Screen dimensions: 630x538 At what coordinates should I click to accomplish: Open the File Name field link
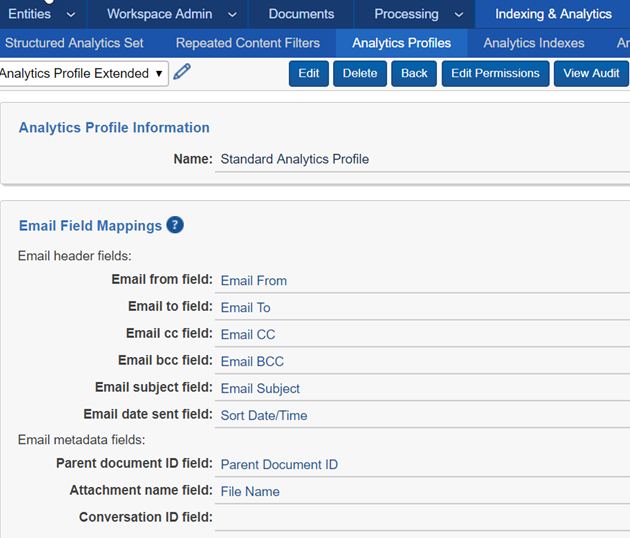pyautogui.click(x=250, y=491)
